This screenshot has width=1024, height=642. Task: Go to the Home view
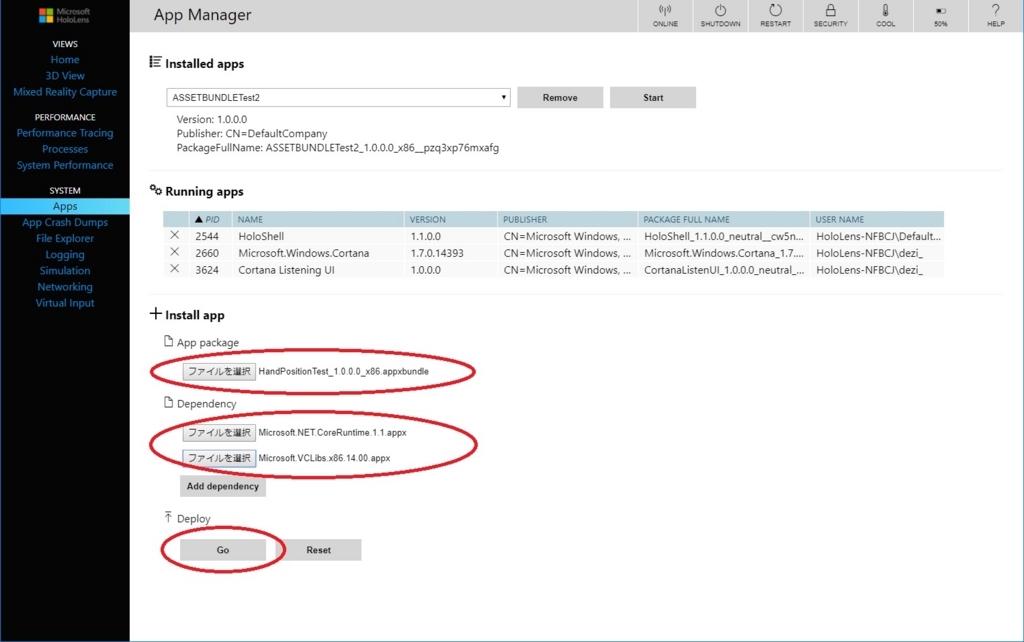(x=65, y=59)
